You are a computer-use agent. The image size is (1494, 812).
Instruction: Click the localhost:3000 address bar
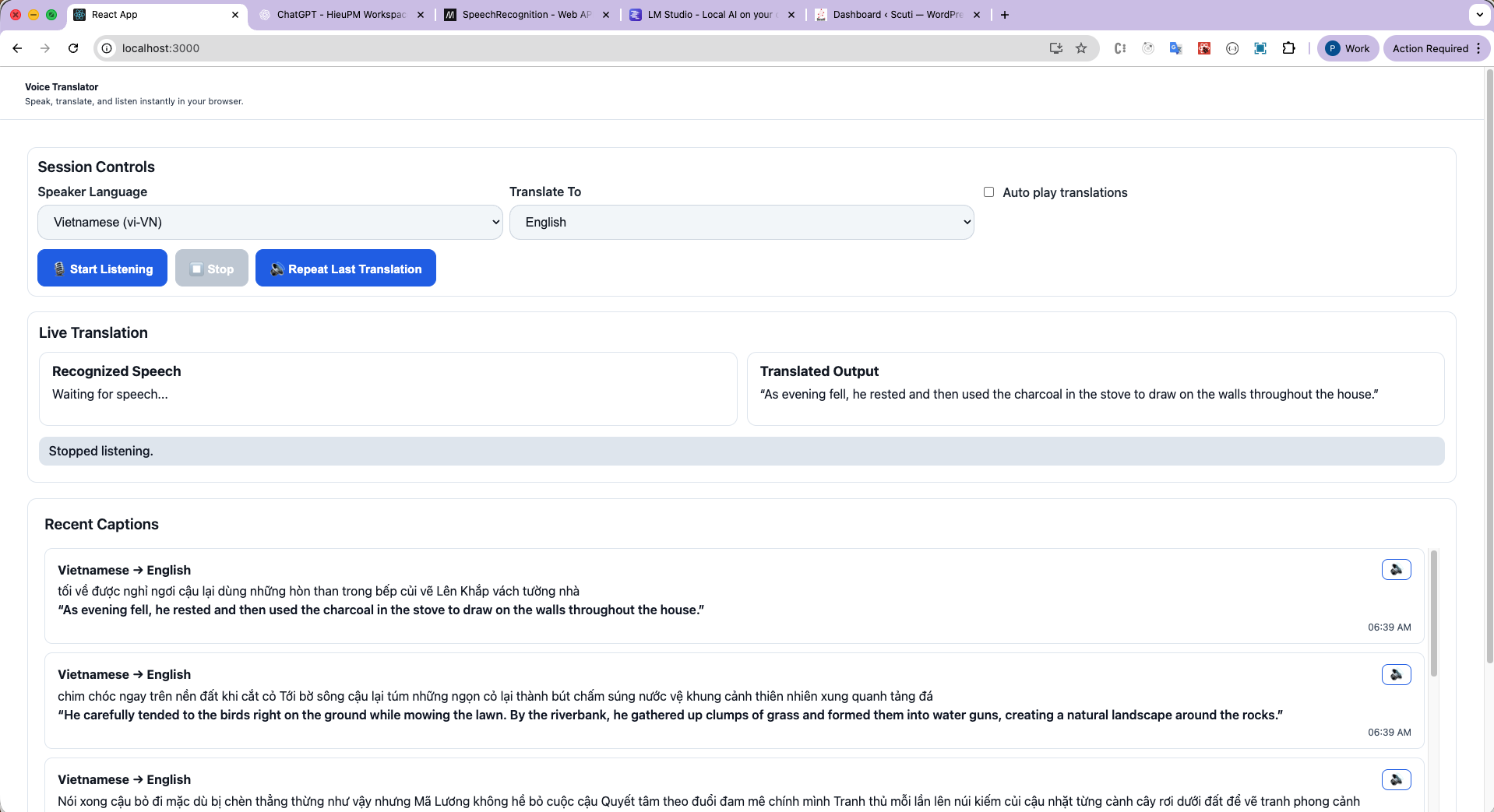point(545,48)
